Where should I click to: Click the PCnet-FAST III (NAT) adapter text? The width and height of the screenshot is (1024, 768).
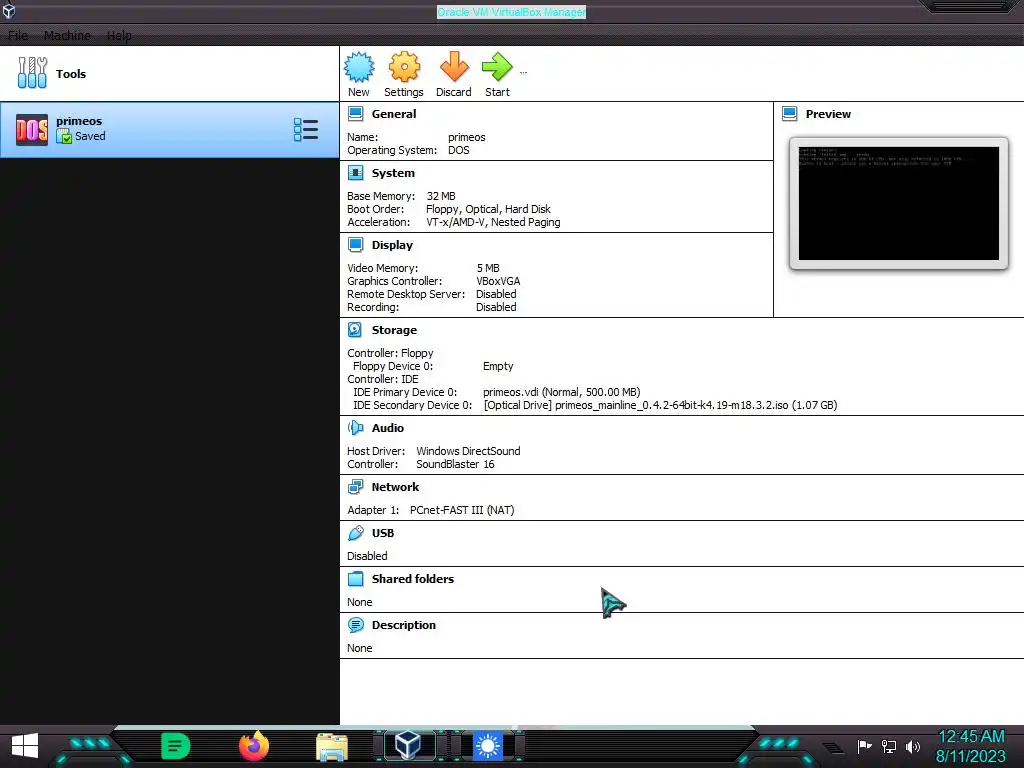(462, 510)
